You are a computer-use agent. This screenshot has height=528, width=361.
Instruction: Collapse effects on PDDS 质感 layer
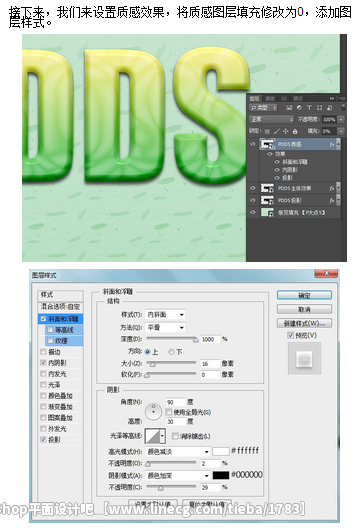point(338,144)
